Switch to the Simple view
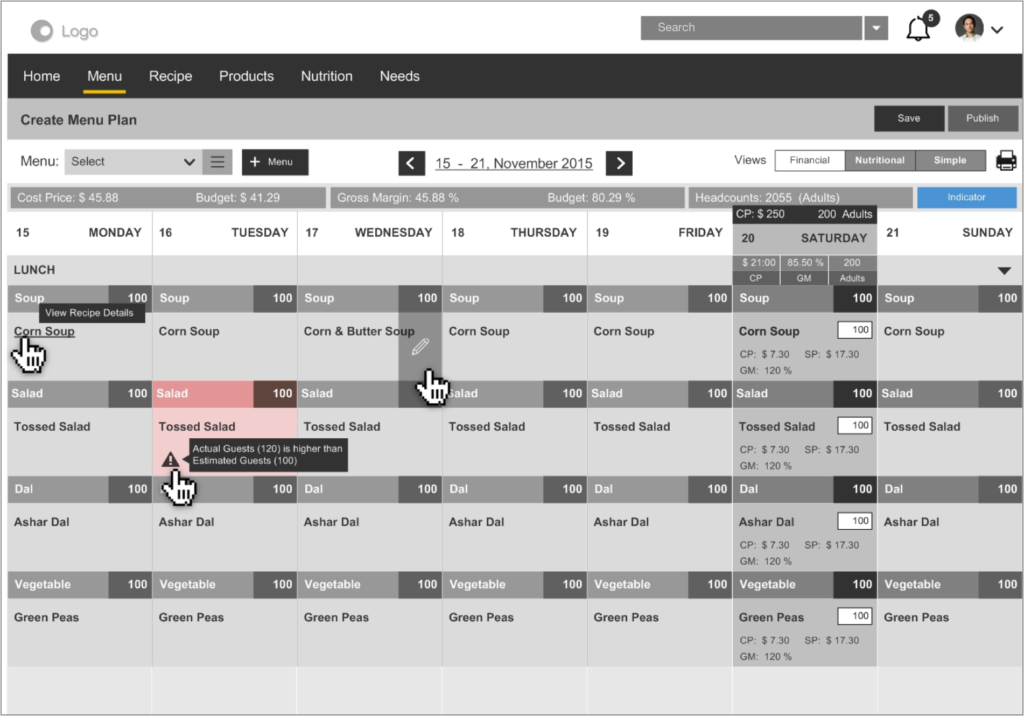 (950, 161)
